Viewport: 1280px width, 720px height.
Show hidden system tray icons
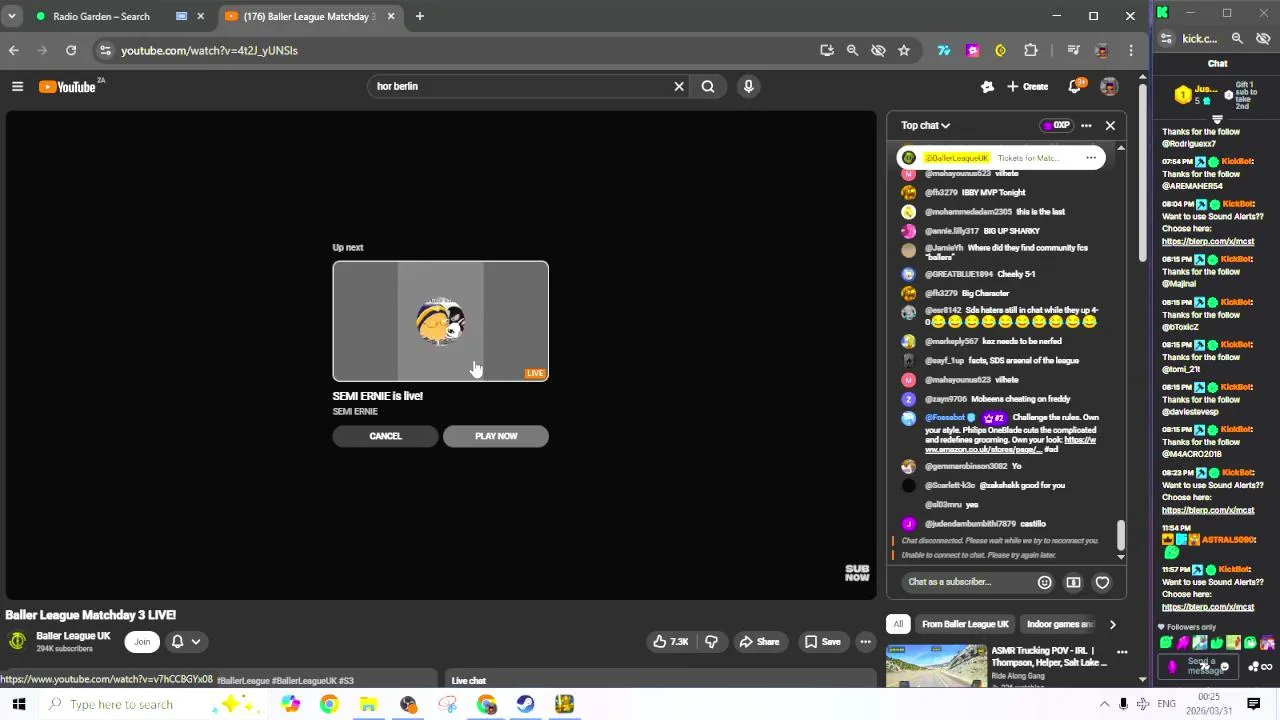(1104, 704)
